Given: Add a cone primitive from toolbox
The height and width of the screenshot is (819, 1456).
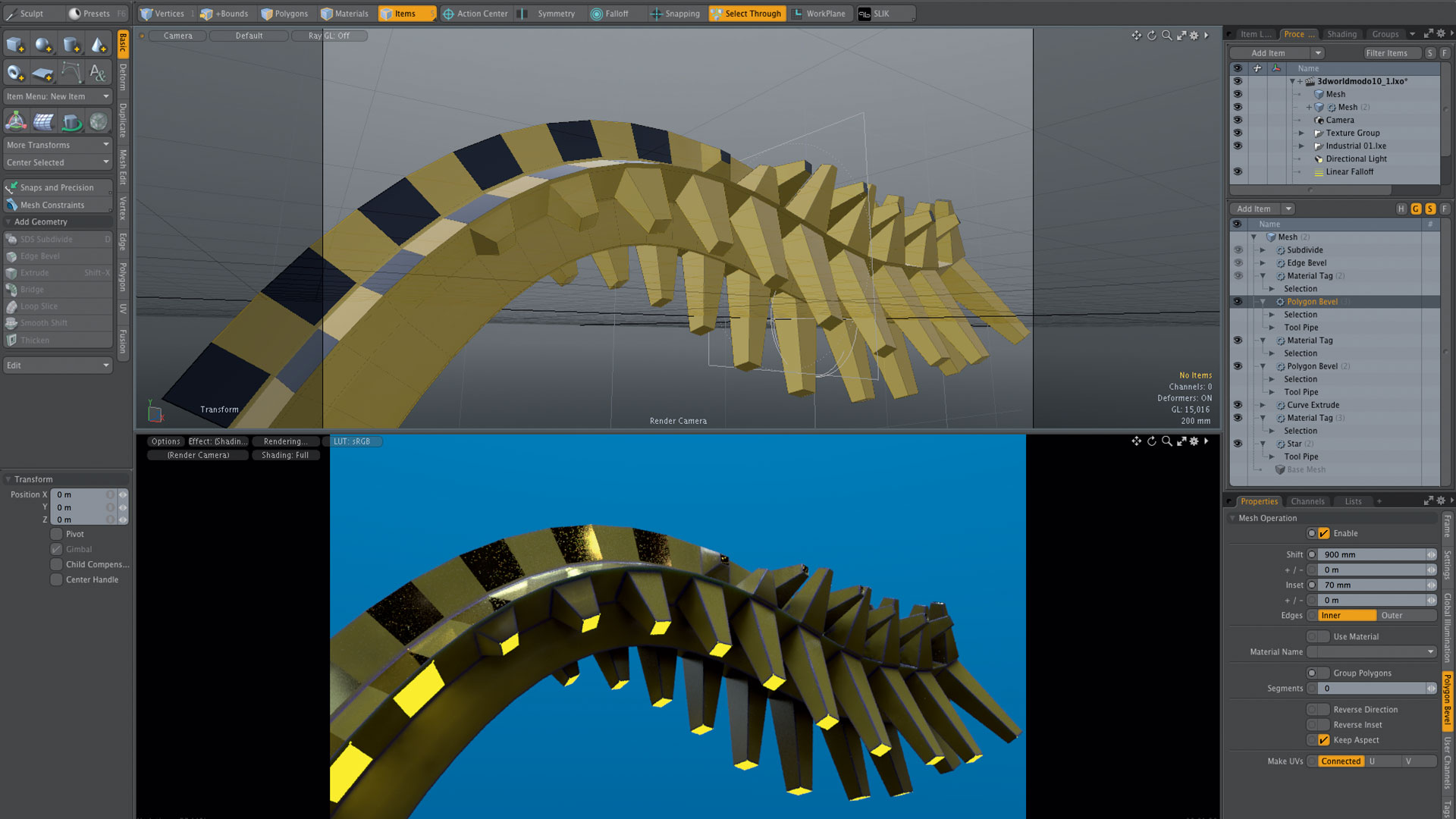Looking at the screenshot, I should tap(99, 45).
